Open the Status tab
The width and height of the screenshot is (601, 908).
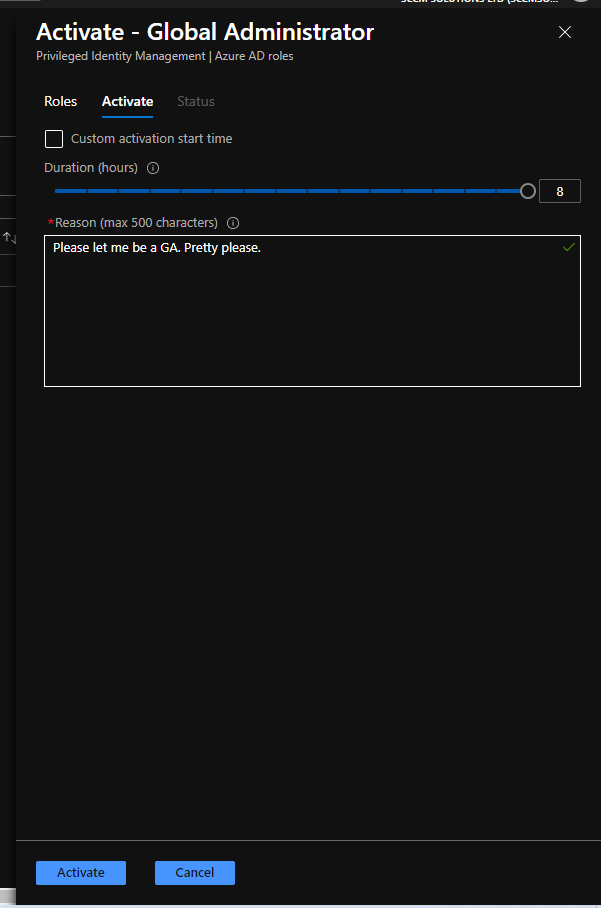196,102
